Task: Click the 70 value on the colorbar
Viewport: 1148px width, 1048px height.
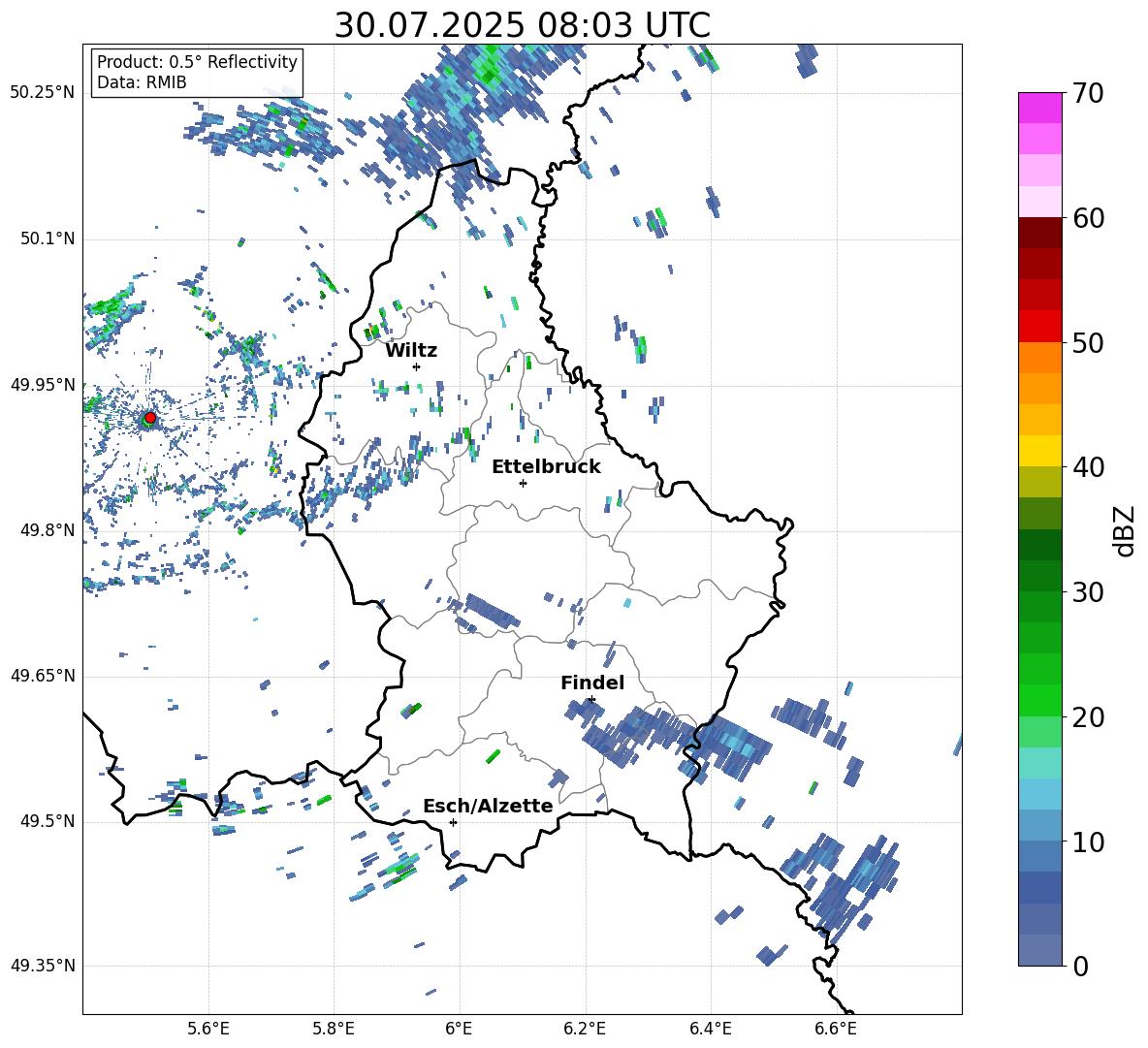Action: point(1087,93)
